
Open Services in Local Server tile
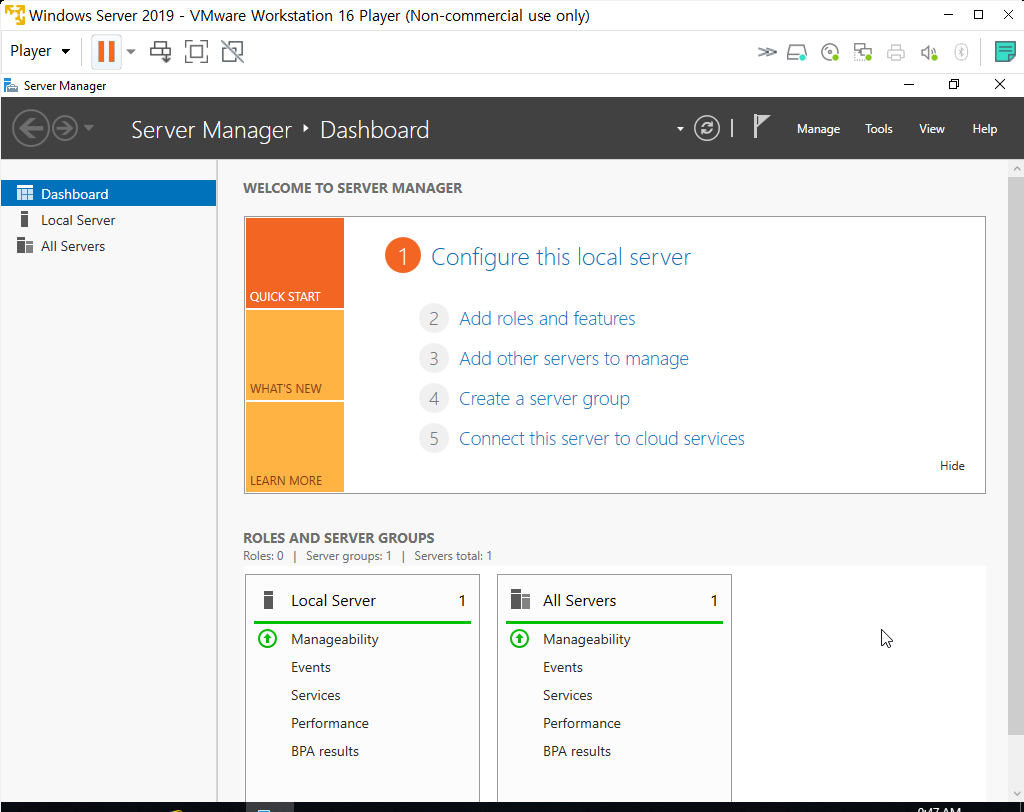point(315,695)
